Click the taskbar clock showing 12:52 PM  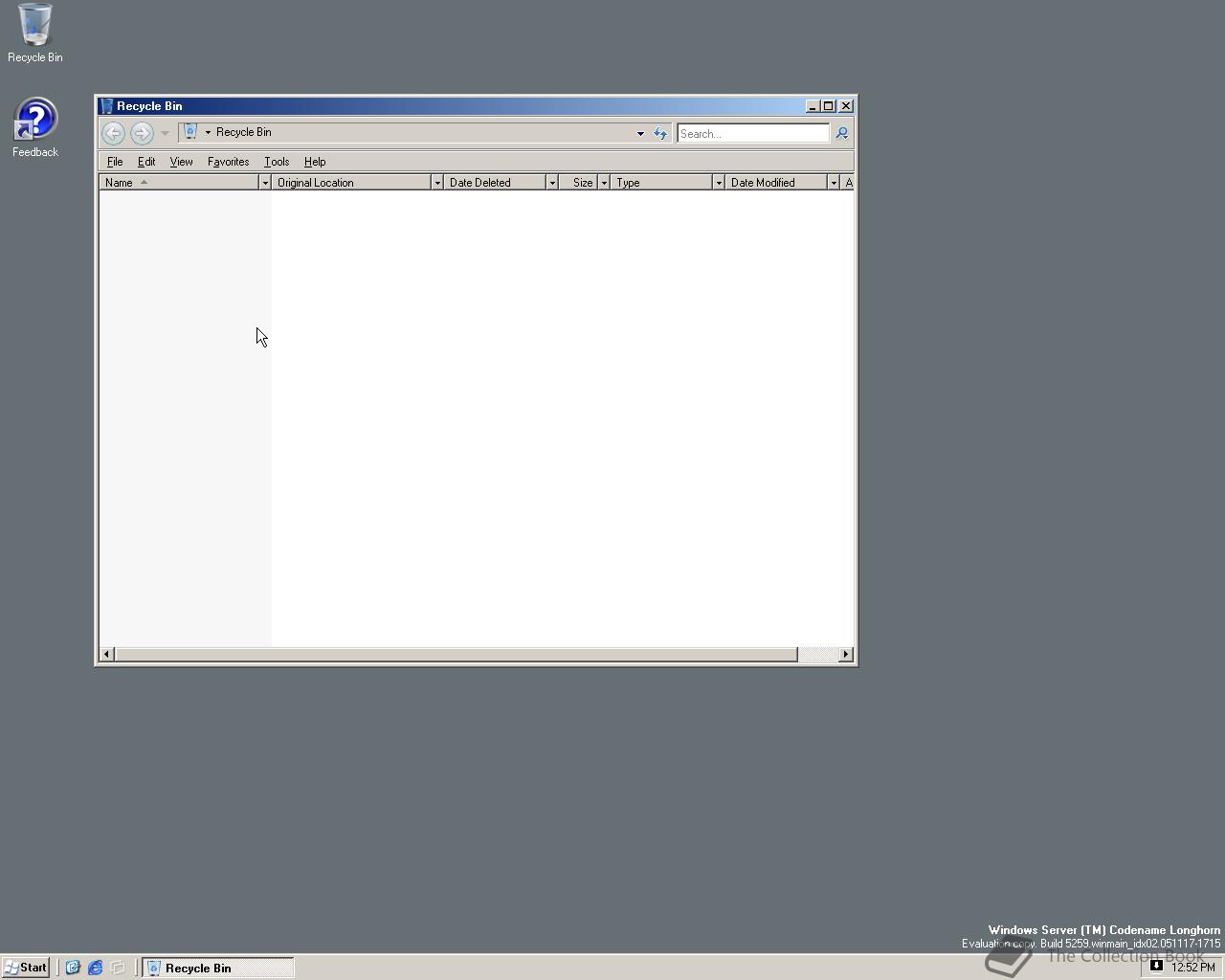click(1193, 968)
